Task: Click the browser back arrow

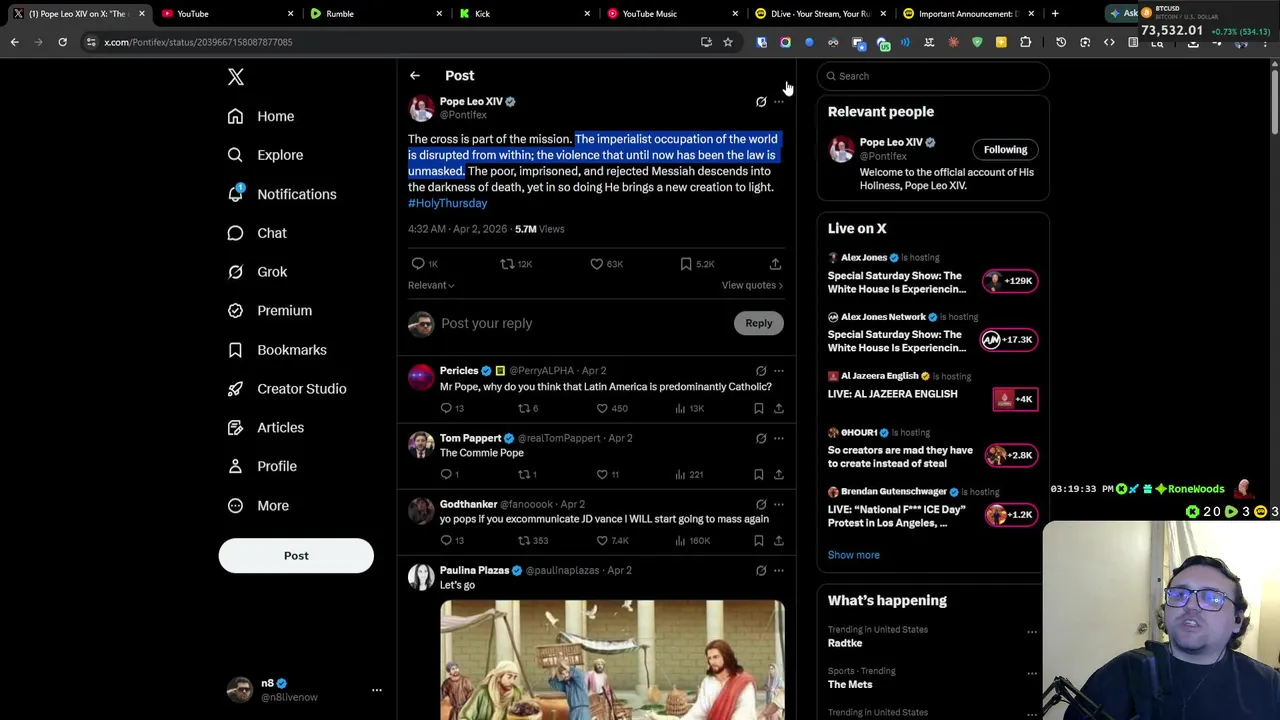Action: coord(14,42)
